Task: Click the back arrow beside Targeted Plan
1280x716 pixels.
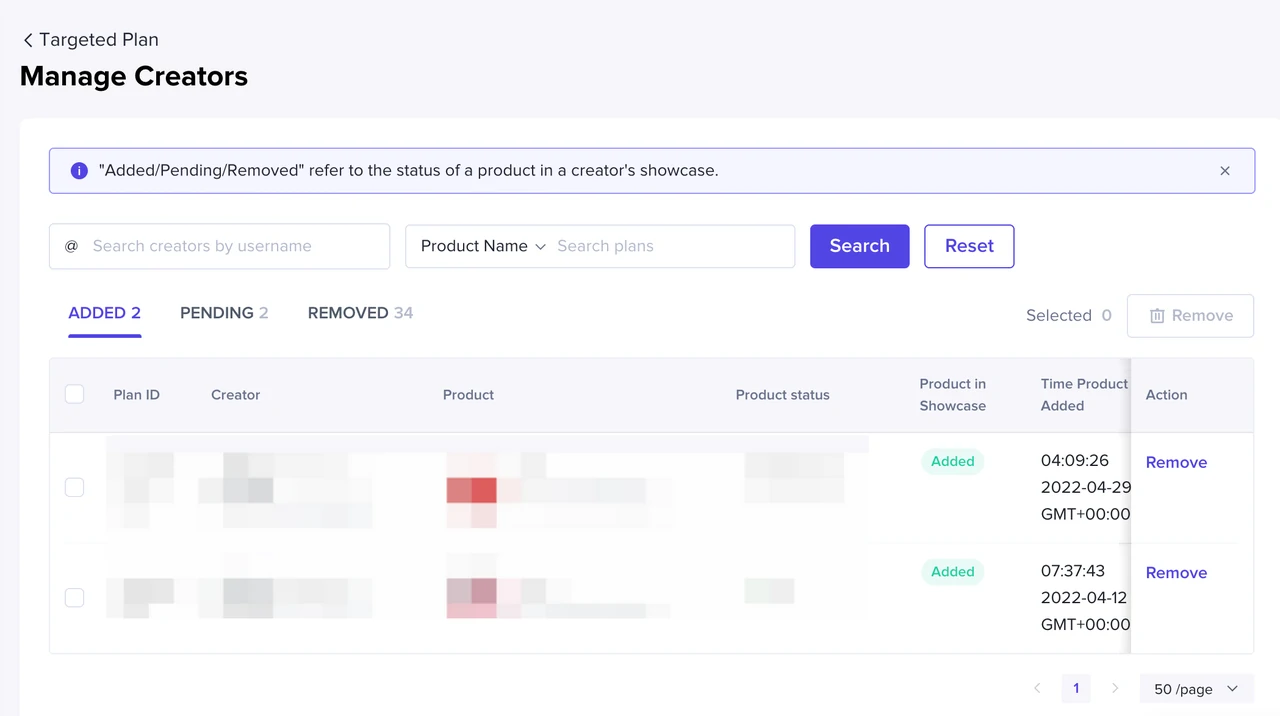Action: click(28, 40)
